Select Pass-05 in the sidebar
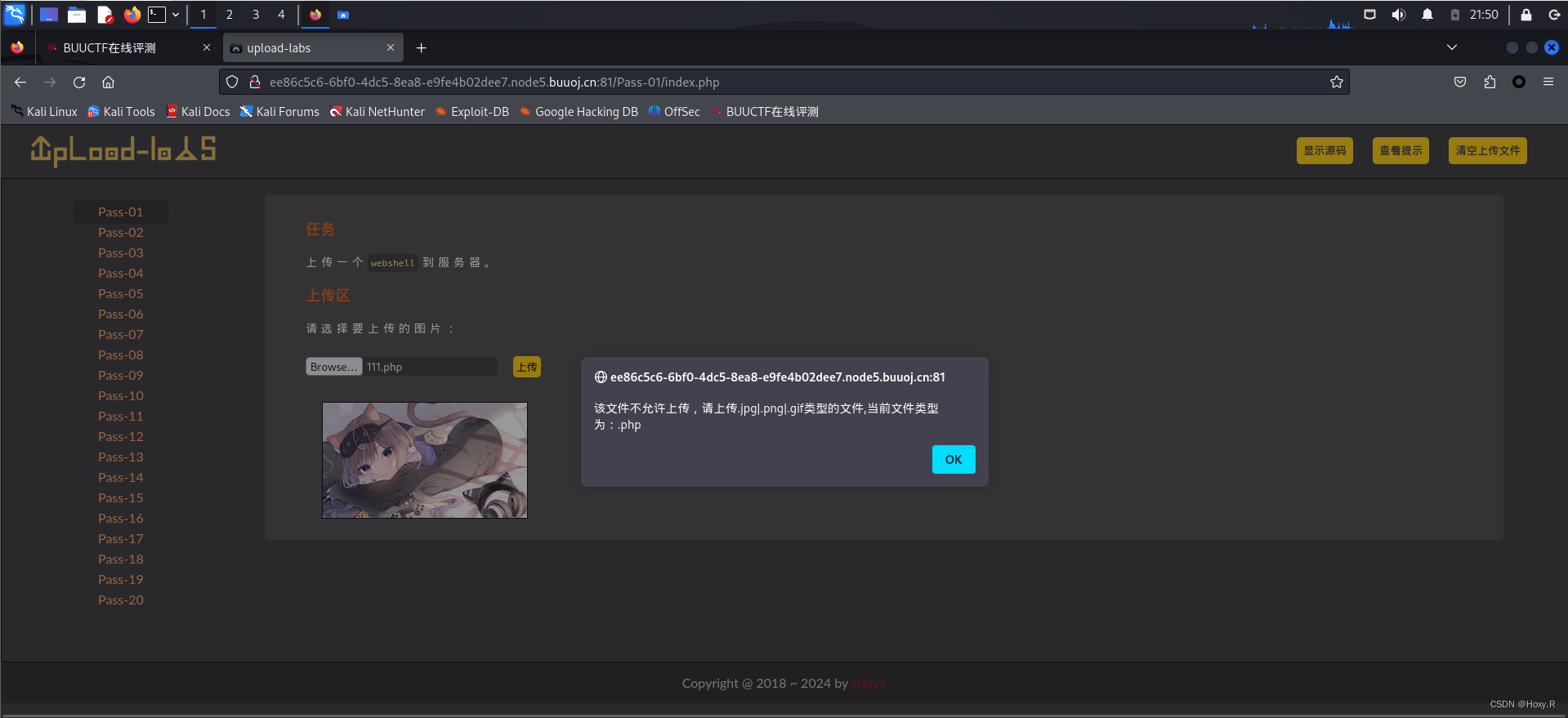 (121, 293)
